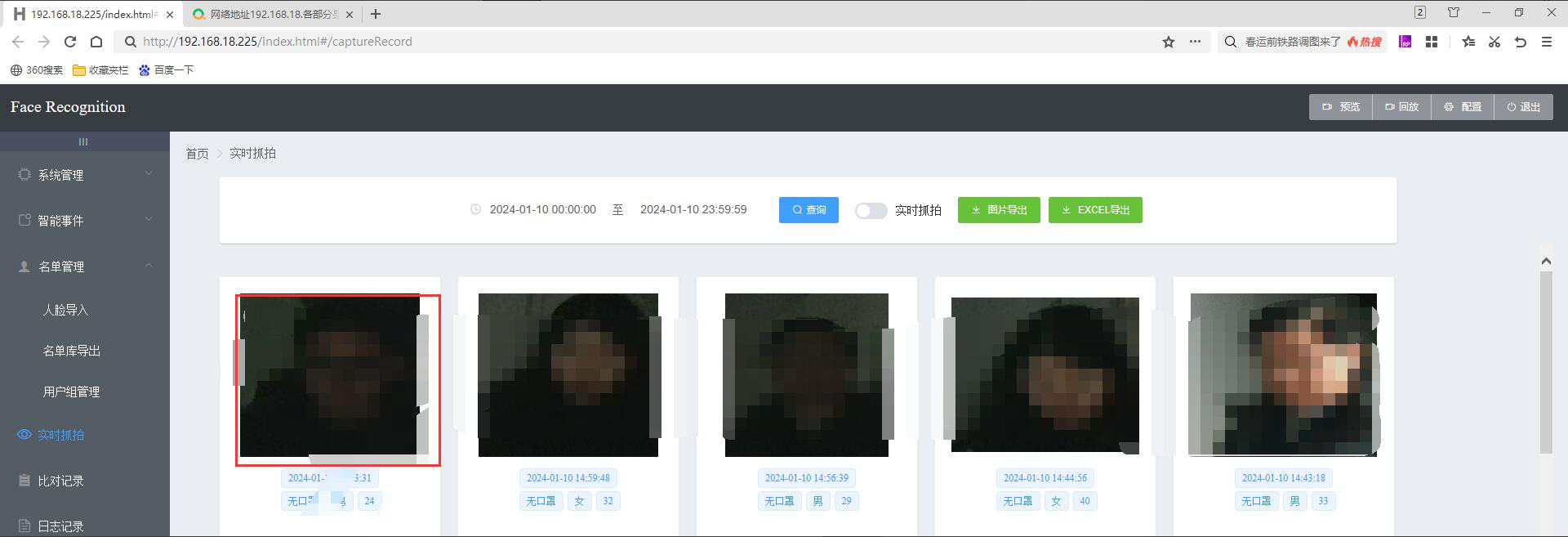Export images with 图片导出 button
This screenshot has height=537, width=1568.
(x=999, y=210)
